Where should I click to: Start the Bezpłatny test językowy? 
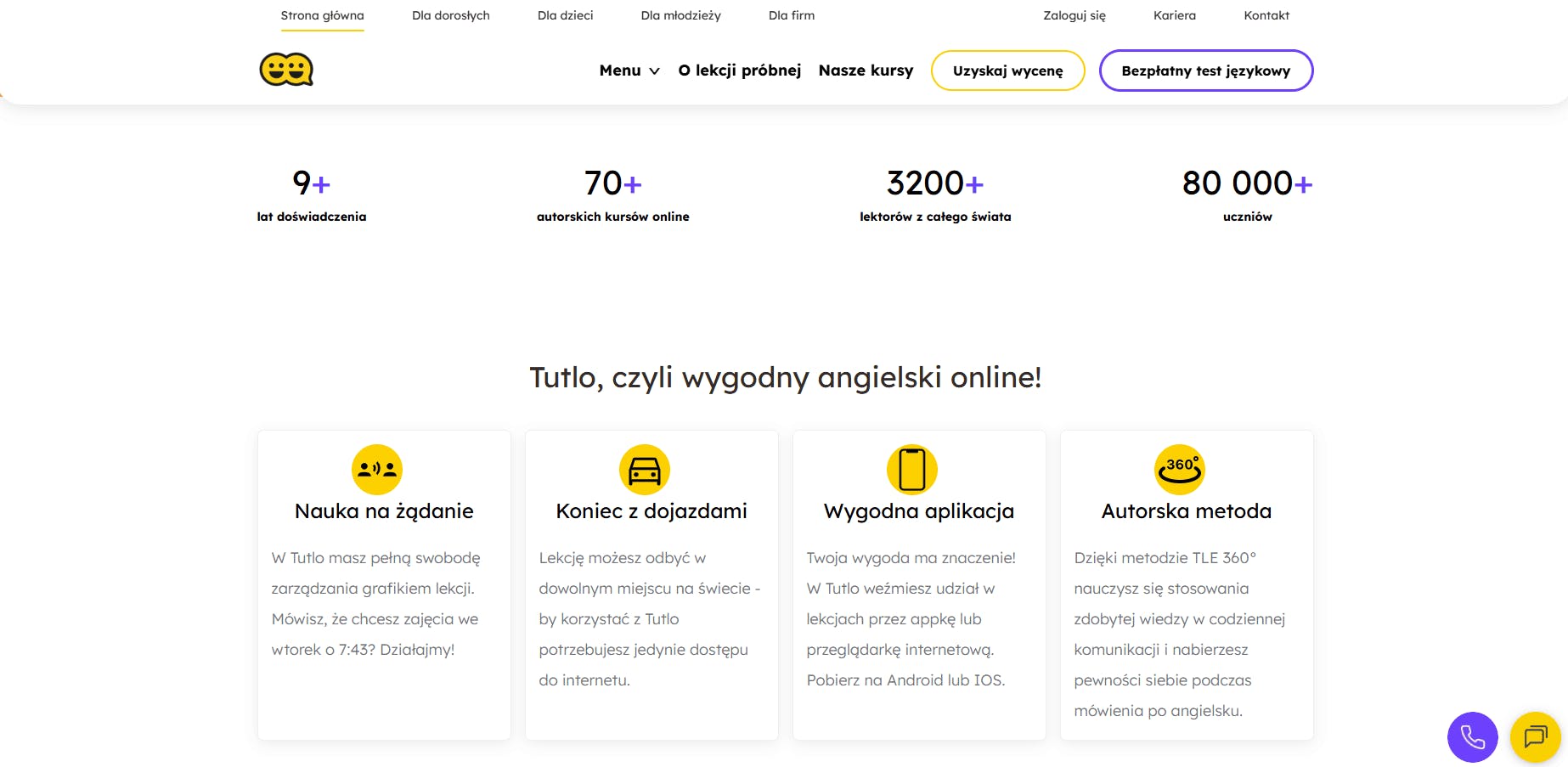(x=1205, y=70)
